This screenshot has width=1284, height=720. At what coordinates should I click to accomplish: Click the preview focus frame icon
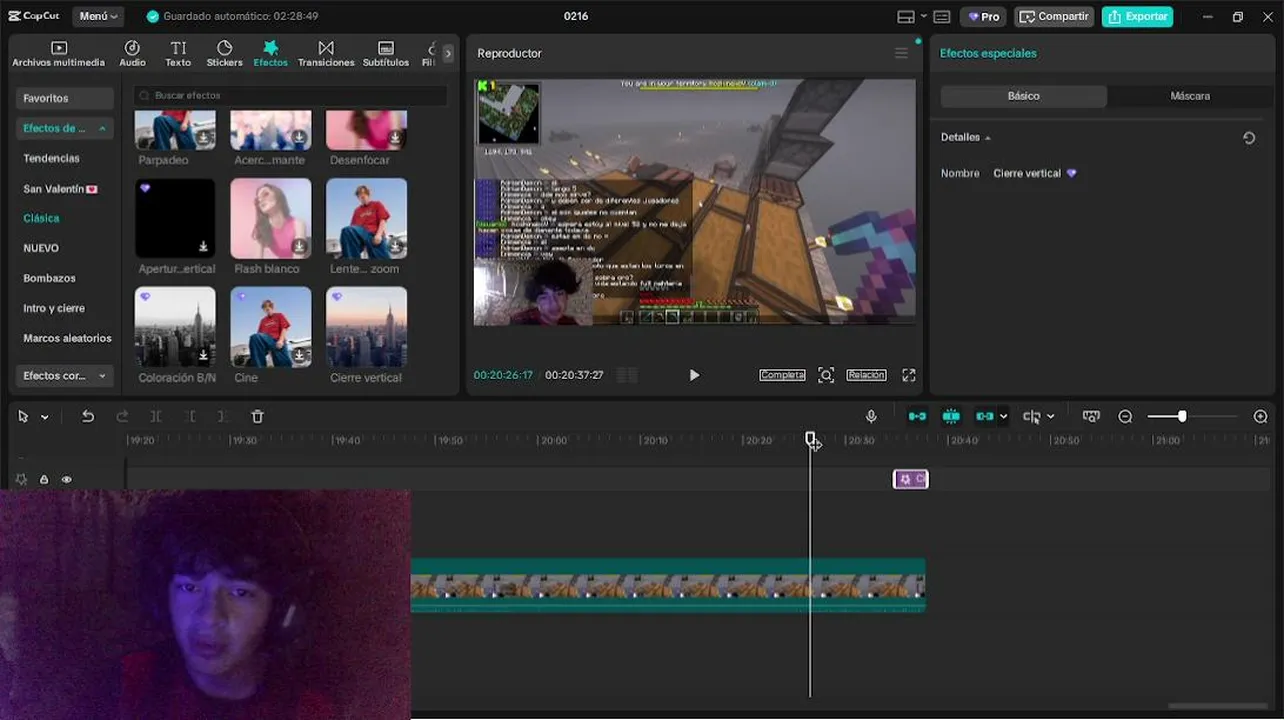(x=826, y=375)
